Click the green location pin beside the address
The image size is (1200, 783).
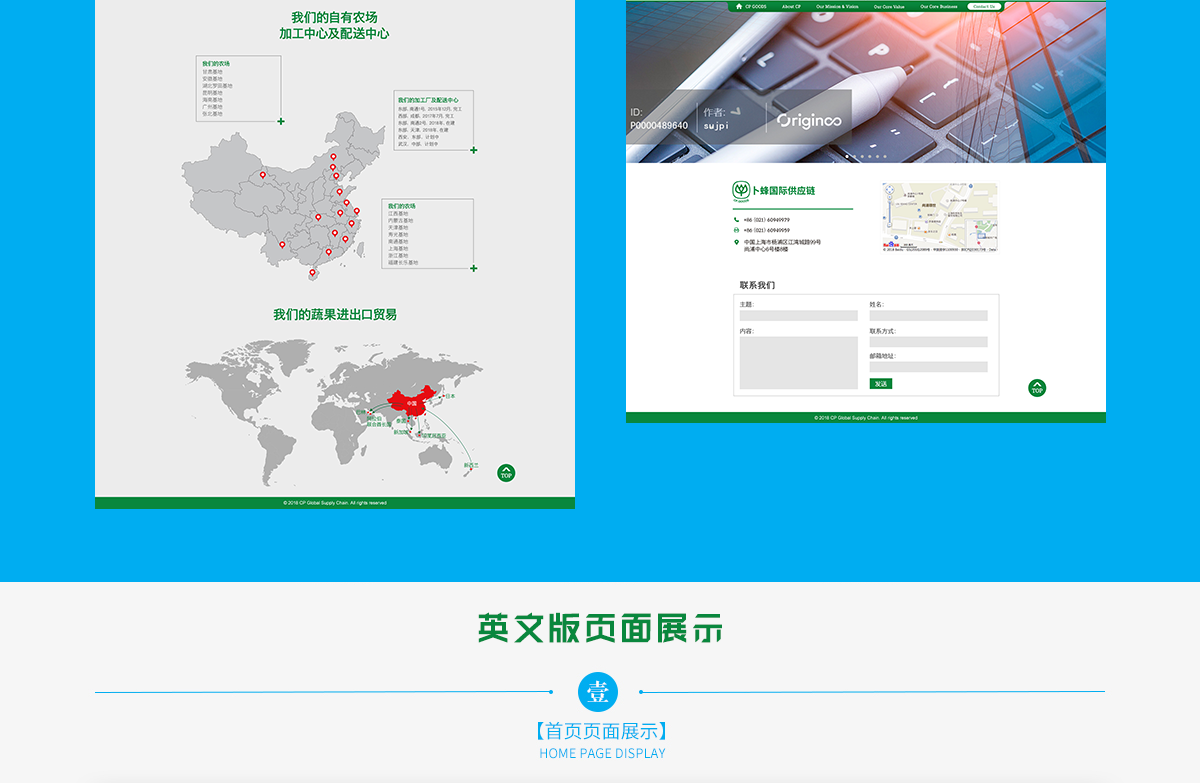[x=737, y=242]
